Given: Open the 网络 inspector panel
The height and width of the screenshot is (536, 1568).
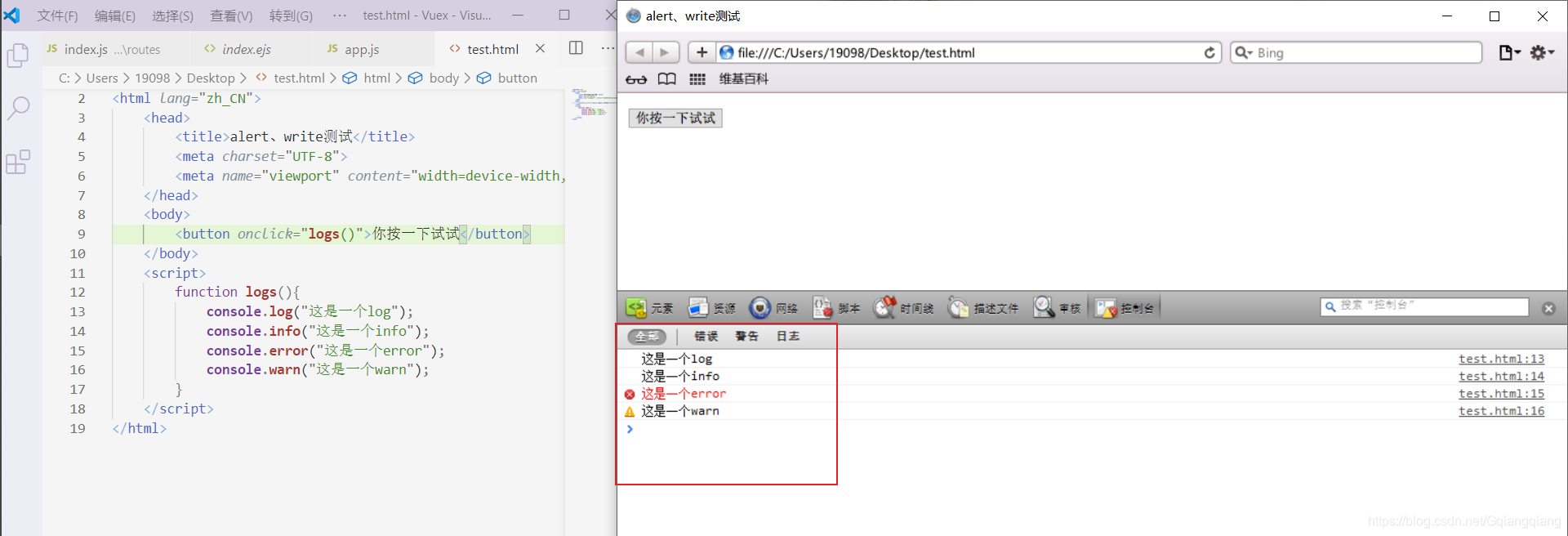Looking at the screenshot, I should 773,308.
